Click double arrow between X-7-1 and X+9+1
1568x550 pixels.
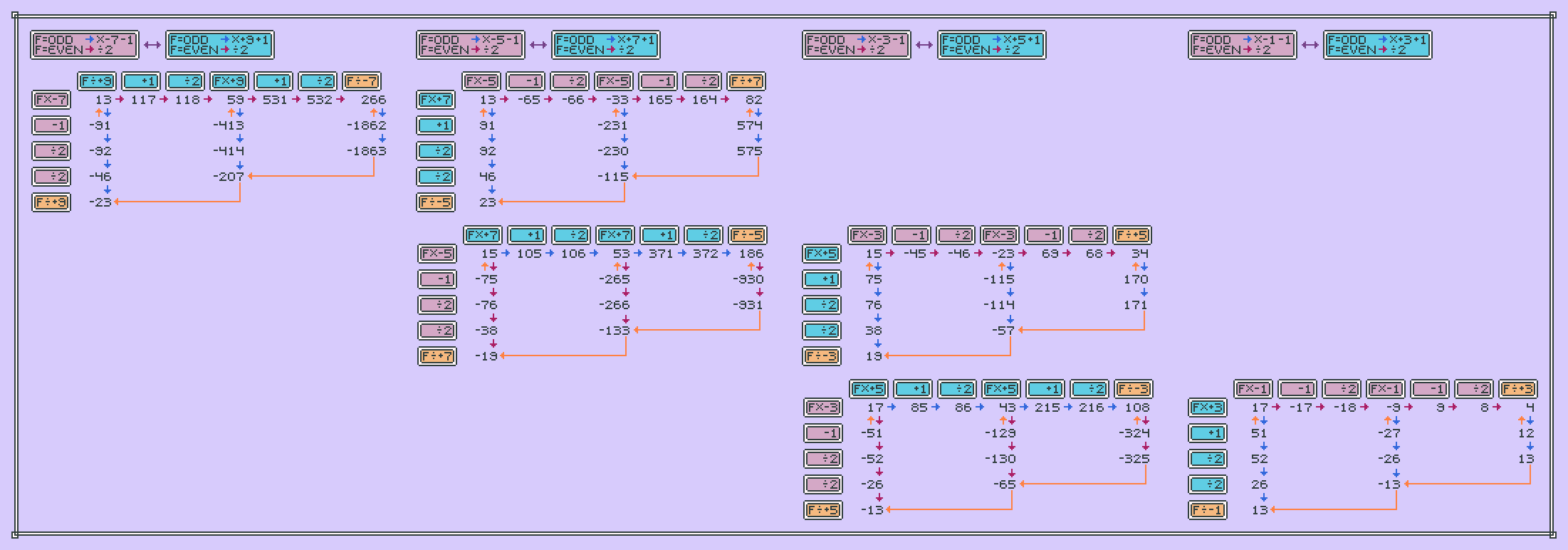152,45
